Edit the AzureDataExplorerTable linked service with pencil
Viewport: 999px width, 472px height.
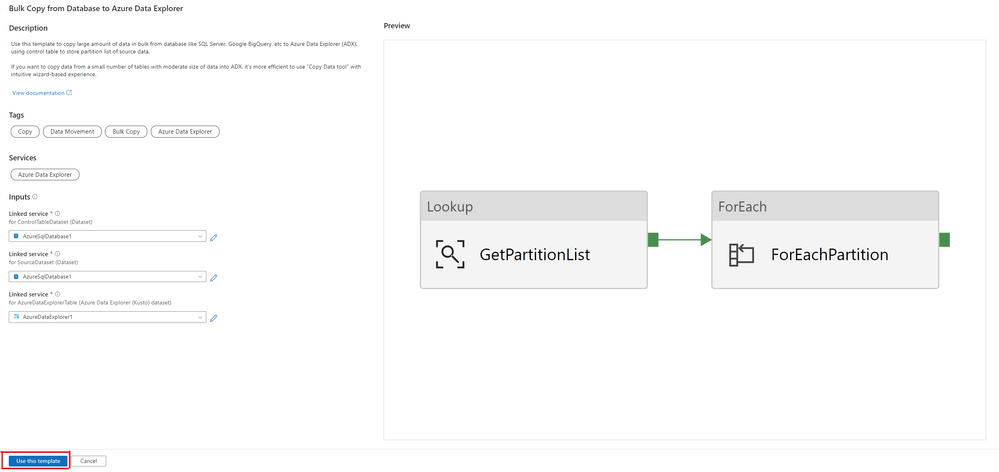pos(213,318)
